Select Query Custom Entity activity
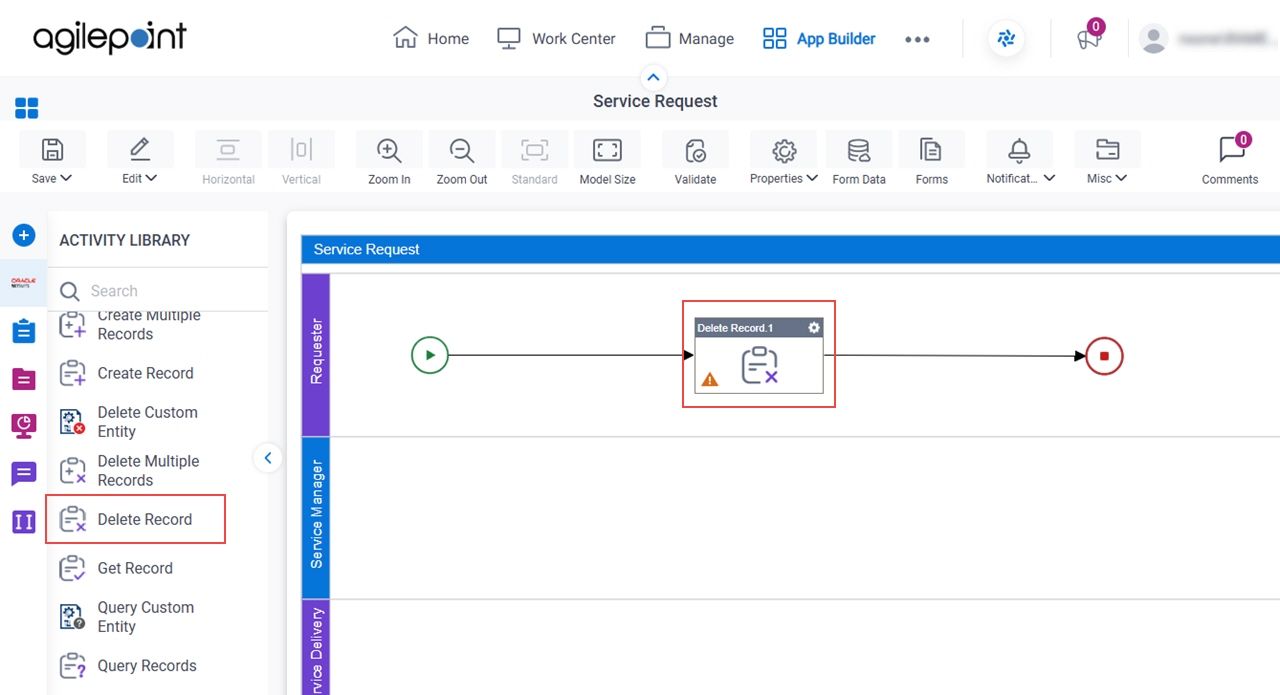 pyautogui.click(x=126, y=617)
